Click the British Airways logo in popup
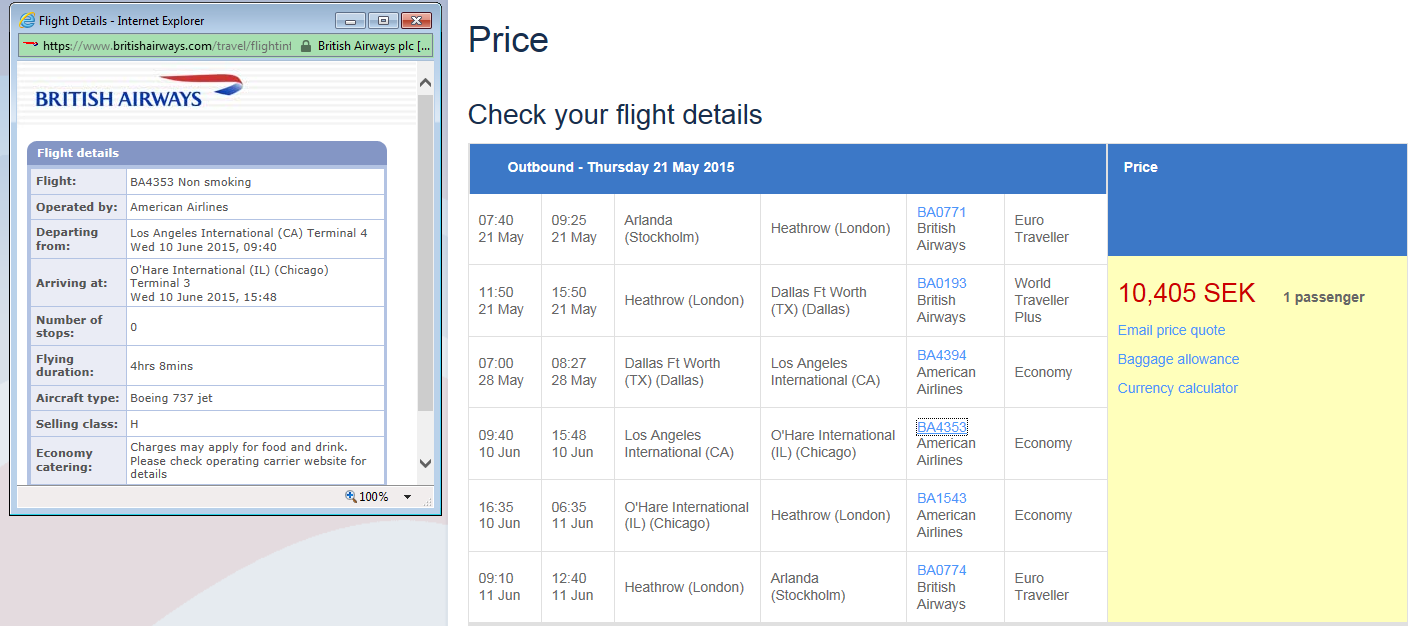The height and width of the screenshot is (626, 1414). point(139,91)
